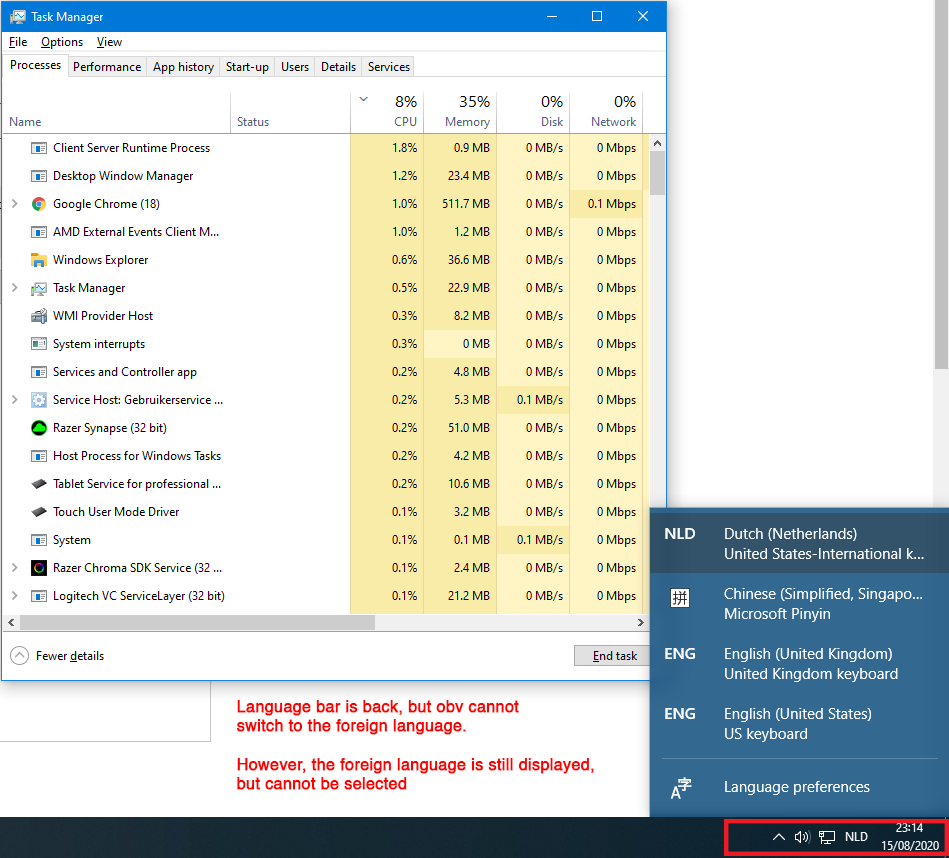This screenshot has height=858, width=949.
Task: Click the Google Chrome process icon
Action: pos(39,204)
